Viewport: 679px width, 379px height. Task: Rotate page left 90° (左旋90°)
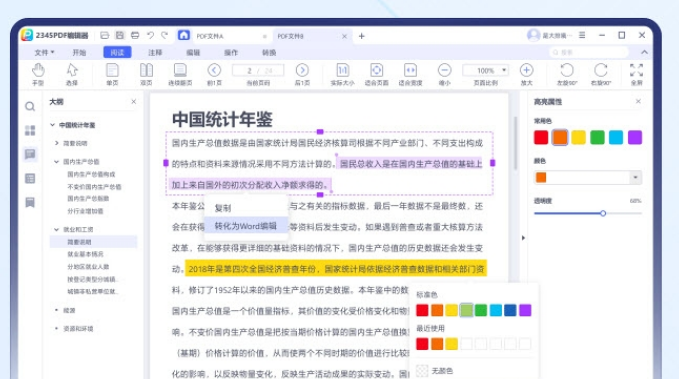tap(567, 74)
